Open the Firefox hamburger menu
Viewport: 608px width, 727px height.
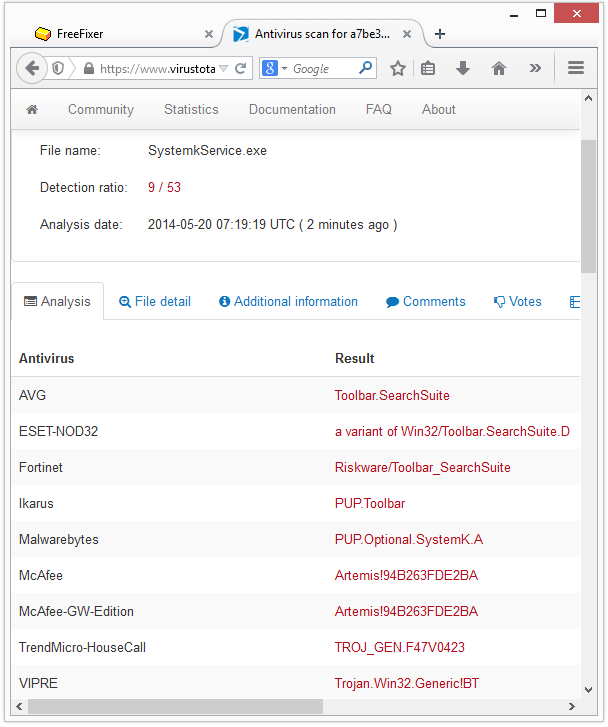[576, 68]
